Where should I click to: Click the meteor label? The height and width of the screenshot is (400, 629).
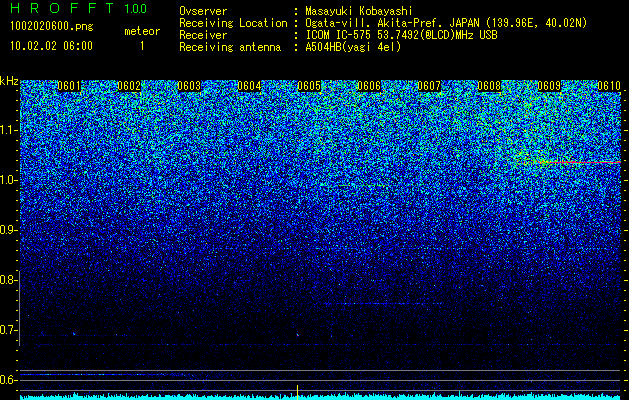click(142, 31)
